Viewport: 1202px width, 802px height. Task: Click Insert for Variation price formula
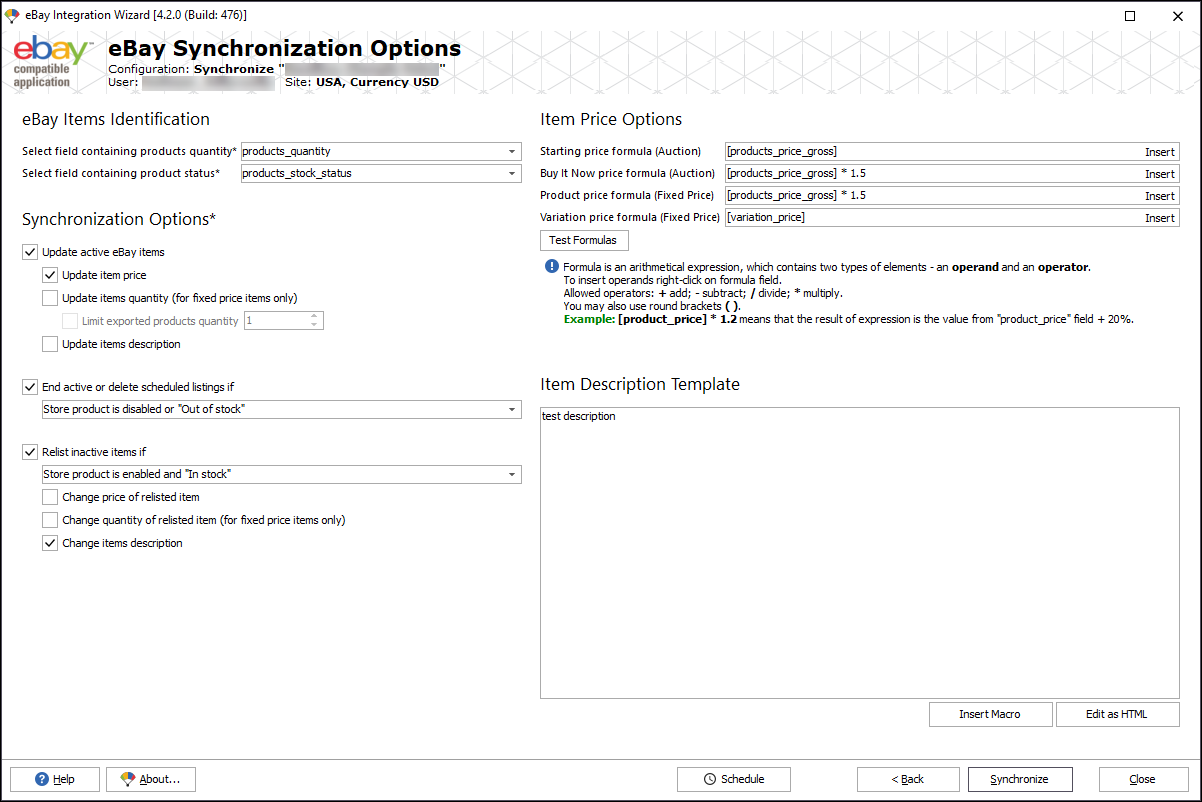(x=1160, y=218)
